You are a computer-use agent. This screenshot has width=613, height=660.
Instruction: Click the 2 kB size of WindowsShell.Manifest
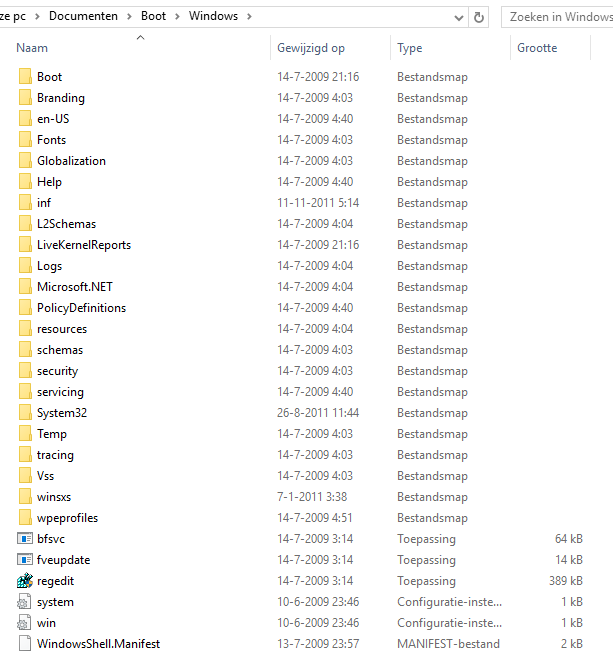point(572,644)
